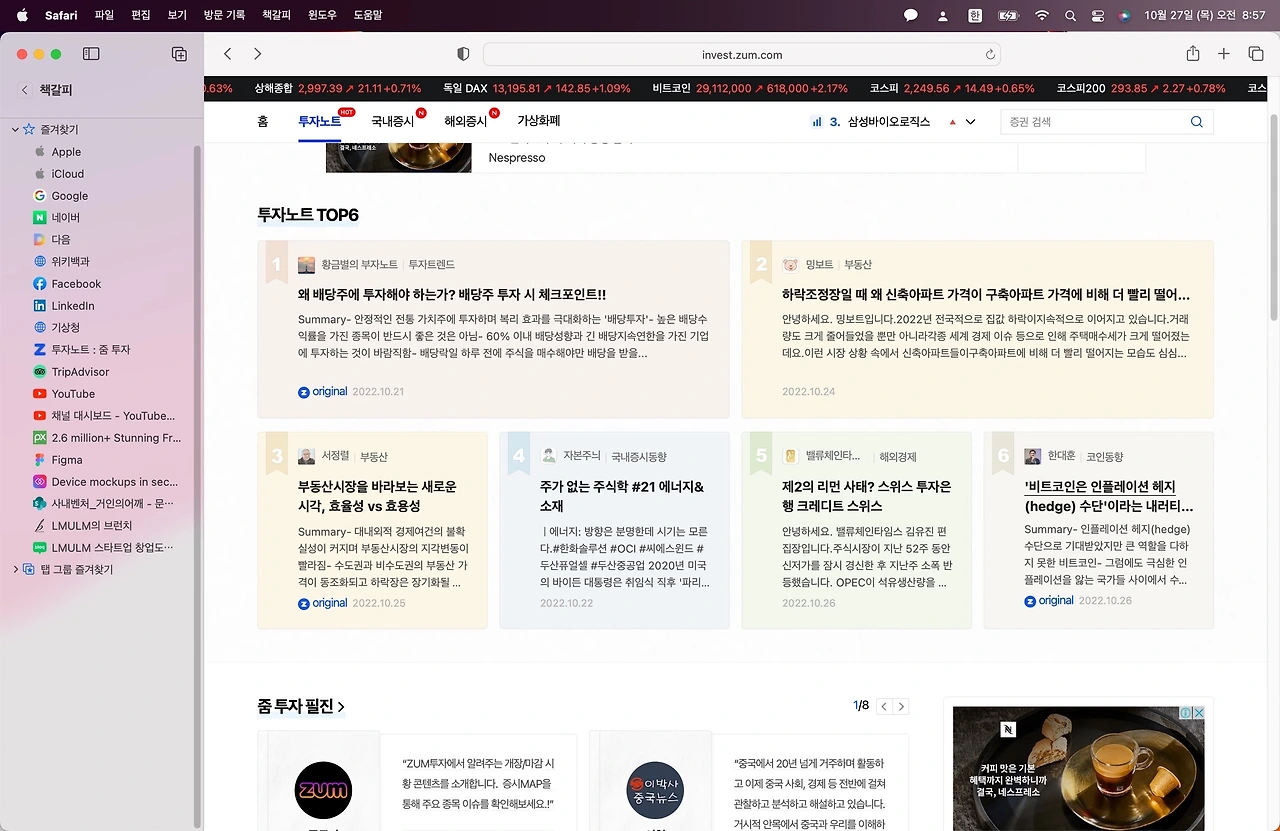Open article 왜 배당주에 투자해야 하는가
1280x831 pixels.
(452, 295)
